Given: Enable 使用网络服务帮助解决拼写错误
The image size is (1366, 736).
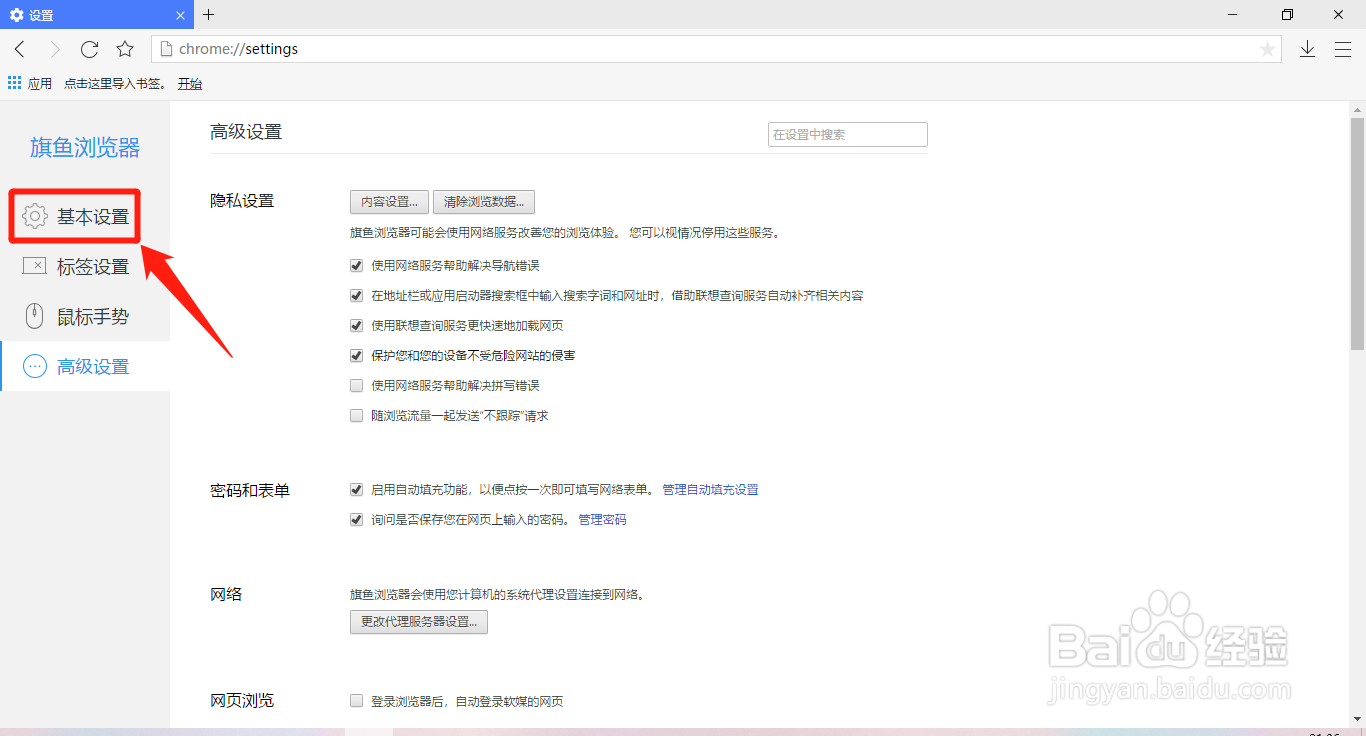Looking at the screenshot, I should point(356,385).
